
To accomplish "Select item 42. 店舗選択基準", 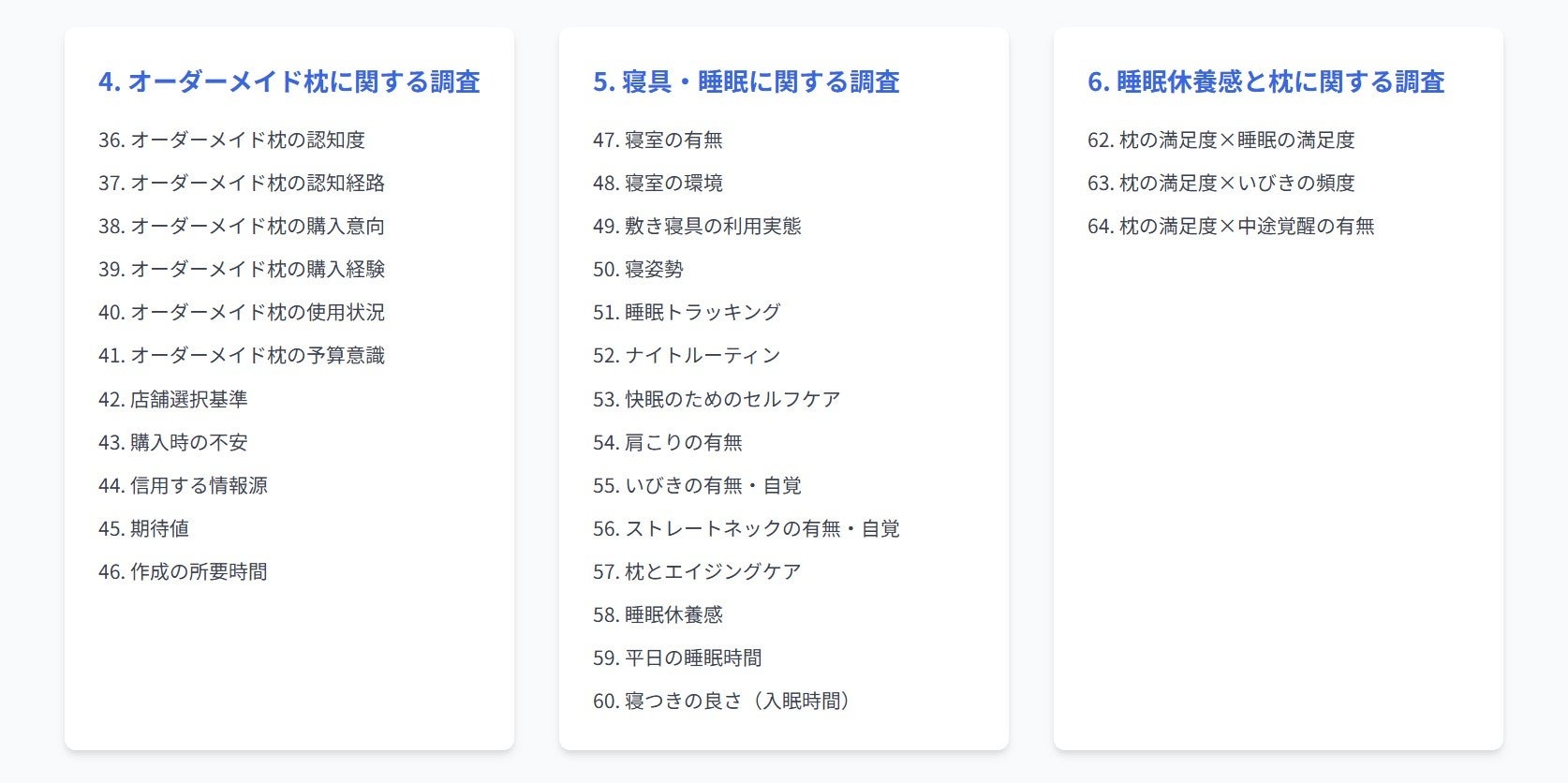I will pos(173,399).
